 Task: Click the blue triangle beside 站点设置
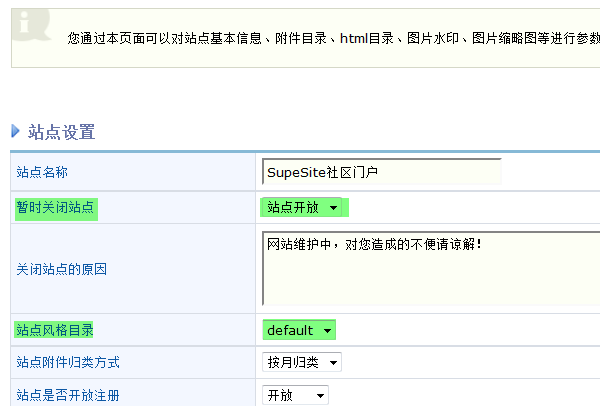15,131
